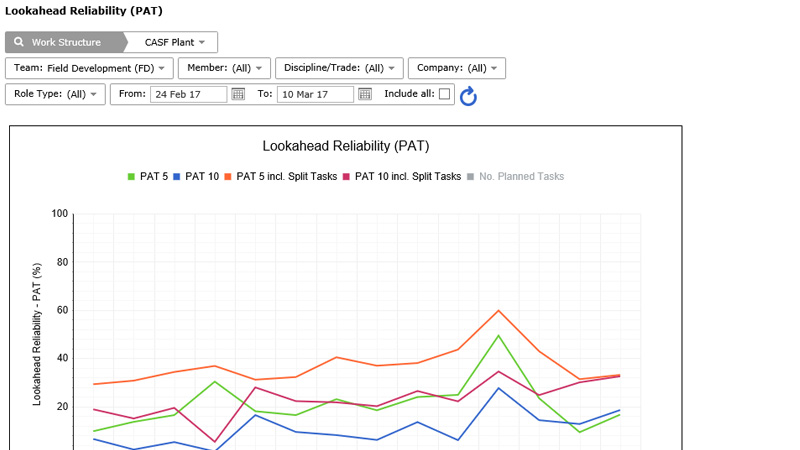Show the No. Planned Tasks series
800x450 pixels.
(x=521, y=177)
